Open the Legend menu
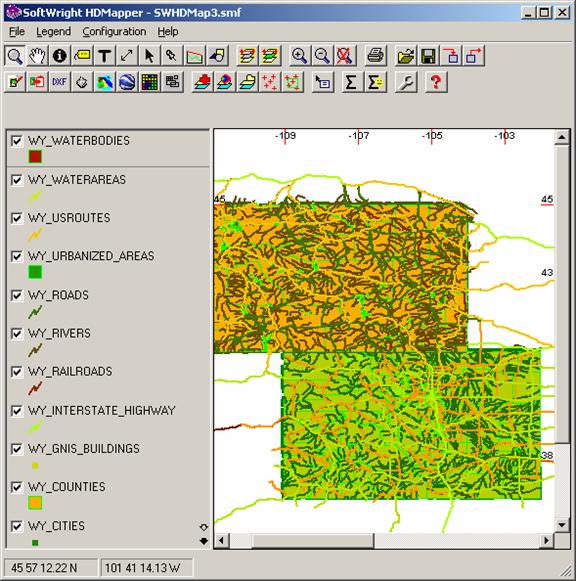The height and width of the screenshot is (581, 576). [x=53, y=32]
